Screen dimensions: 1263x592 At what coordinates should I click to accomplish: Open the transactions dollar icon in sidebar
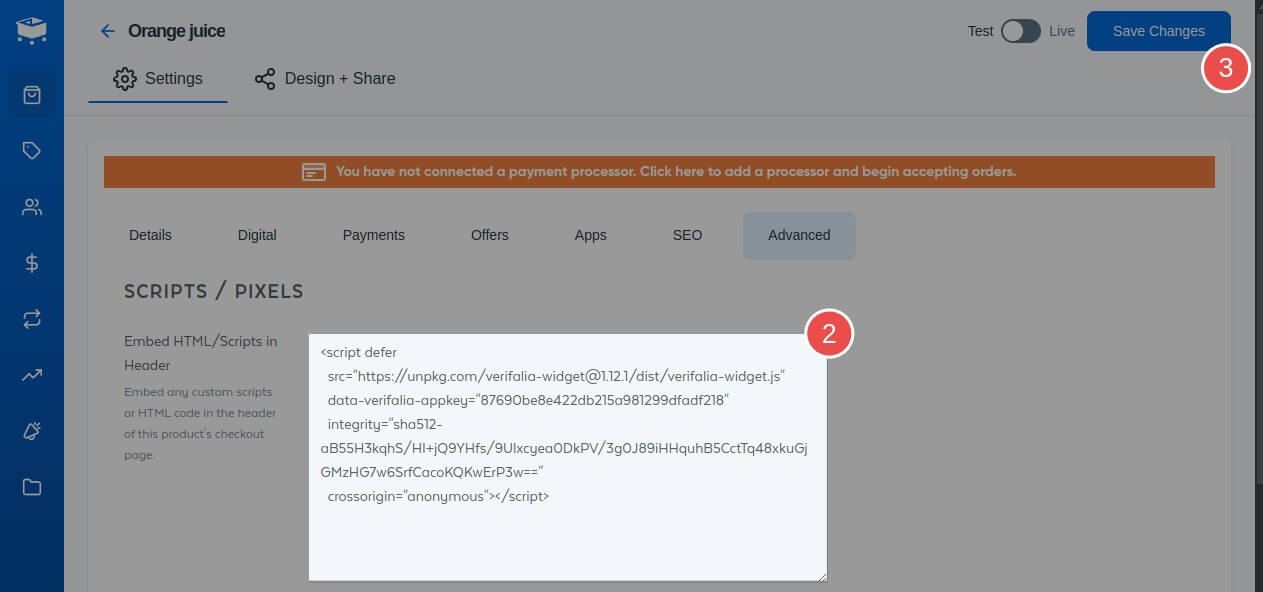point(32,263)
